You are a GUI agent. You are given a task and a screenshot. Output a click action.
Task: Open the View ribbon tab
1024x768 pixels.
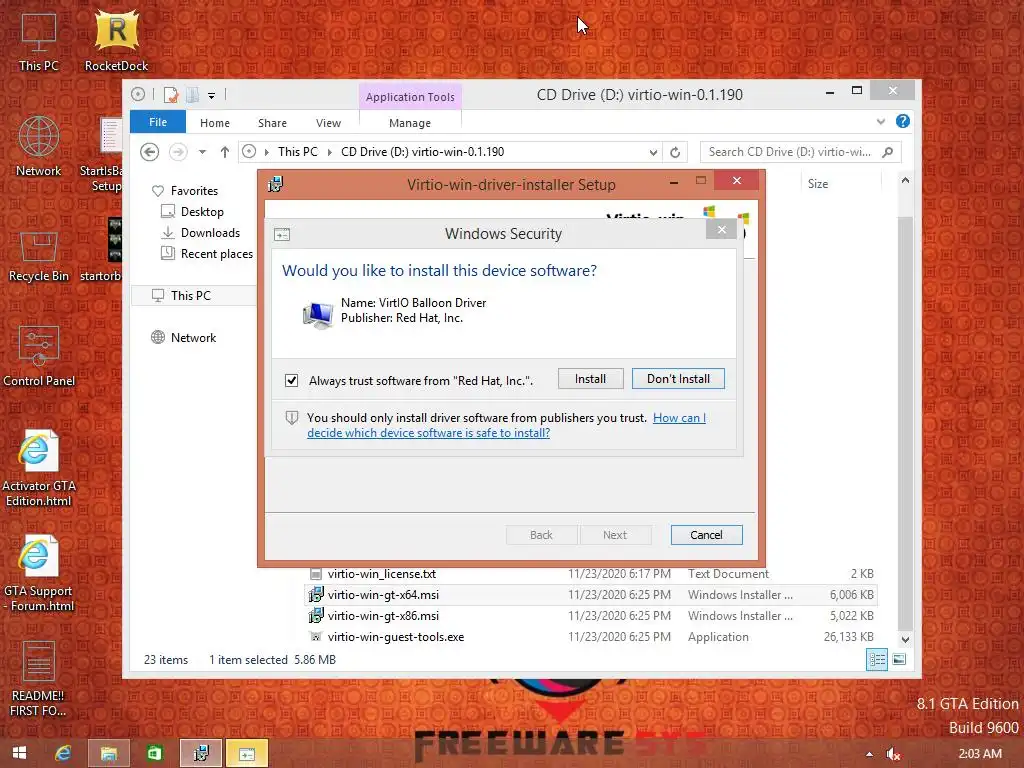[328, 123]
